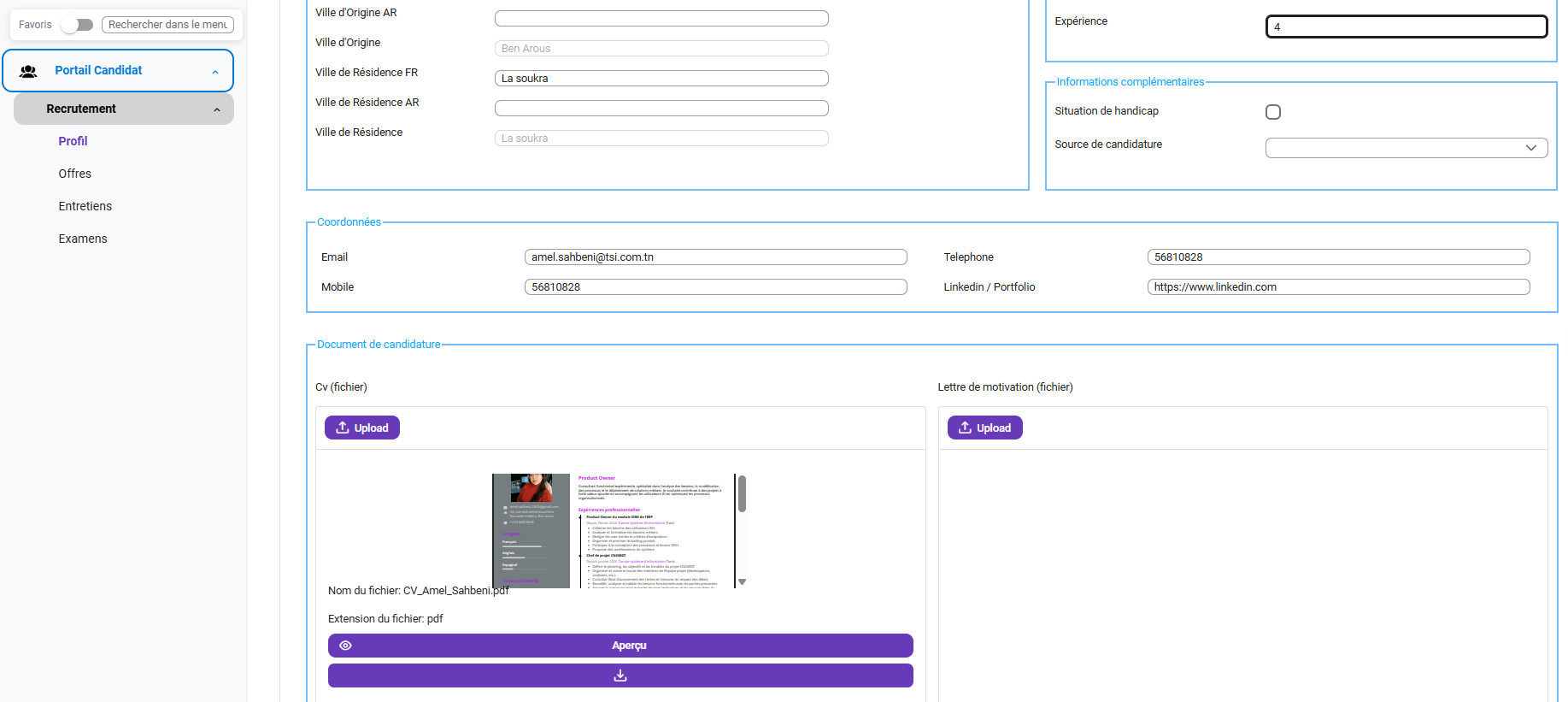Screen dimensions: 1568x702
Task: Click the upload arrow icon for Cv fichier
Action: pyautogui.click(x=343, y=428)
